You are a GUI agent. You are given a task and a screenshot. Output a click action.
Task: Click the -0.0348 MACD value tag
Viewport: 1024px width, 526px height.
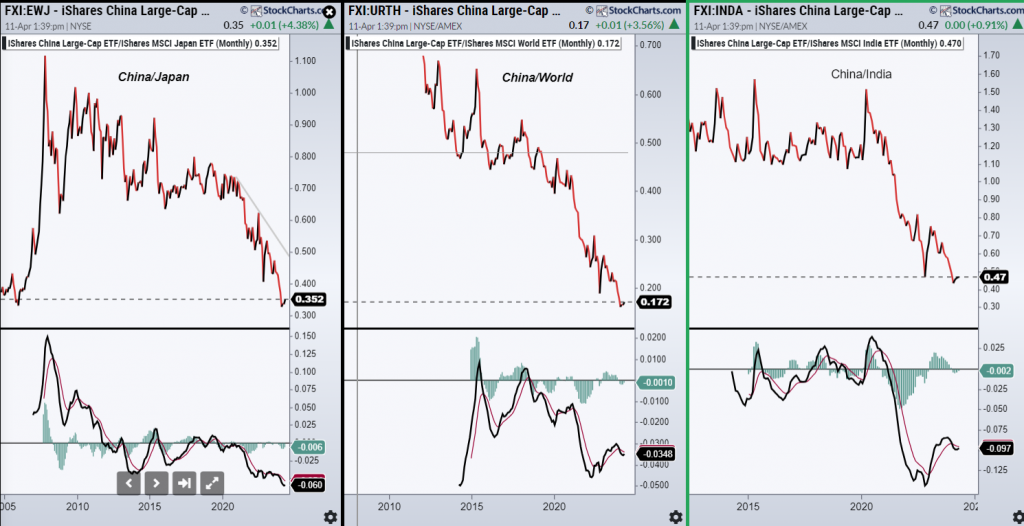(655, 453)
